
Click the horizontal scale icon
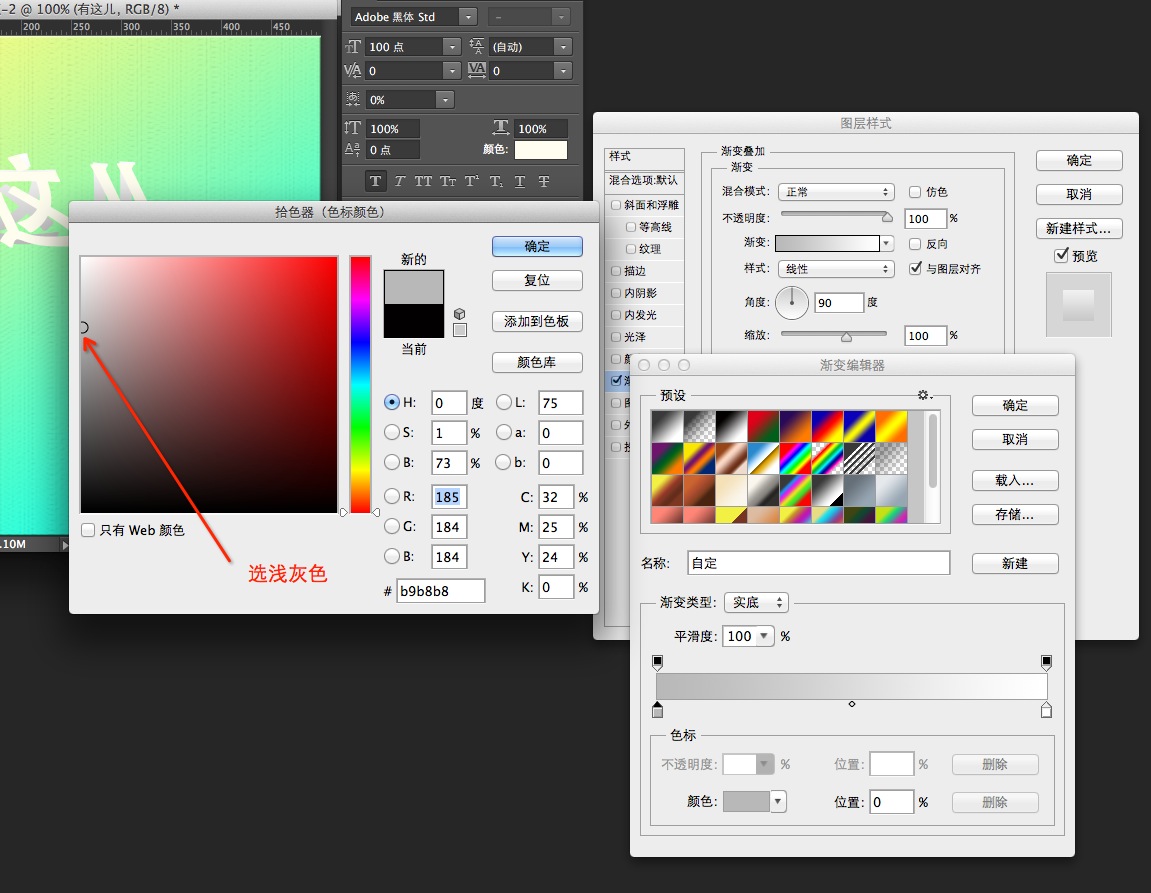tap(501, 128)
